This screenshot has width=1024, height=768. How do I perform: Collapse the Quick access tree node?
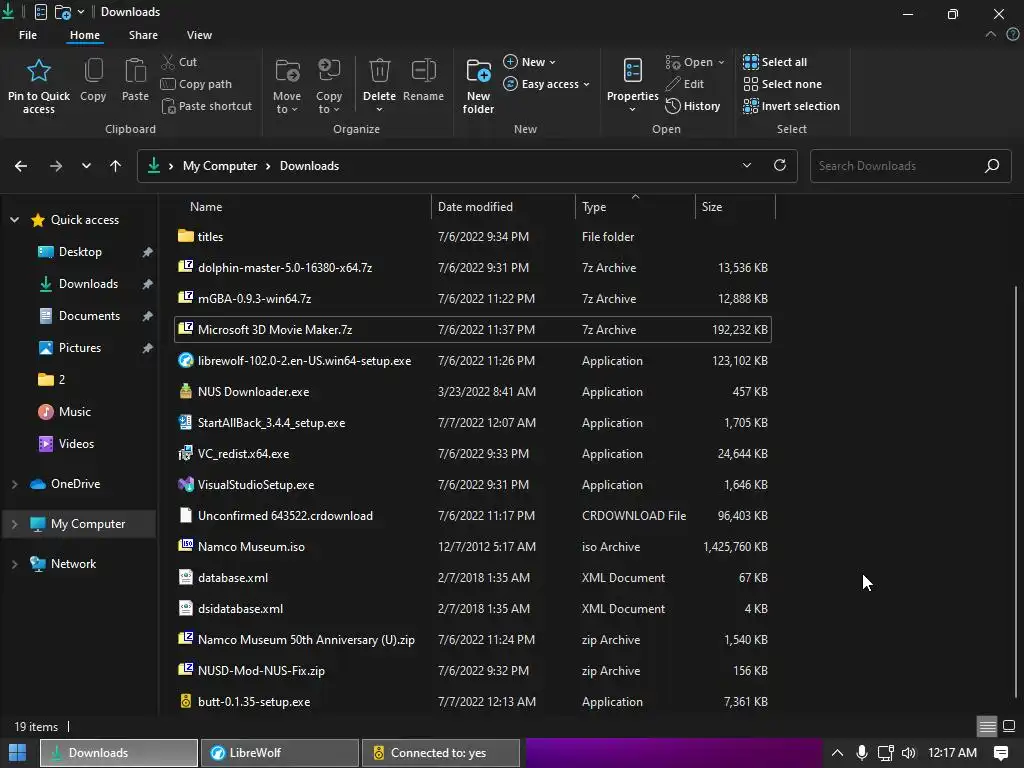(x=14, y=220)
